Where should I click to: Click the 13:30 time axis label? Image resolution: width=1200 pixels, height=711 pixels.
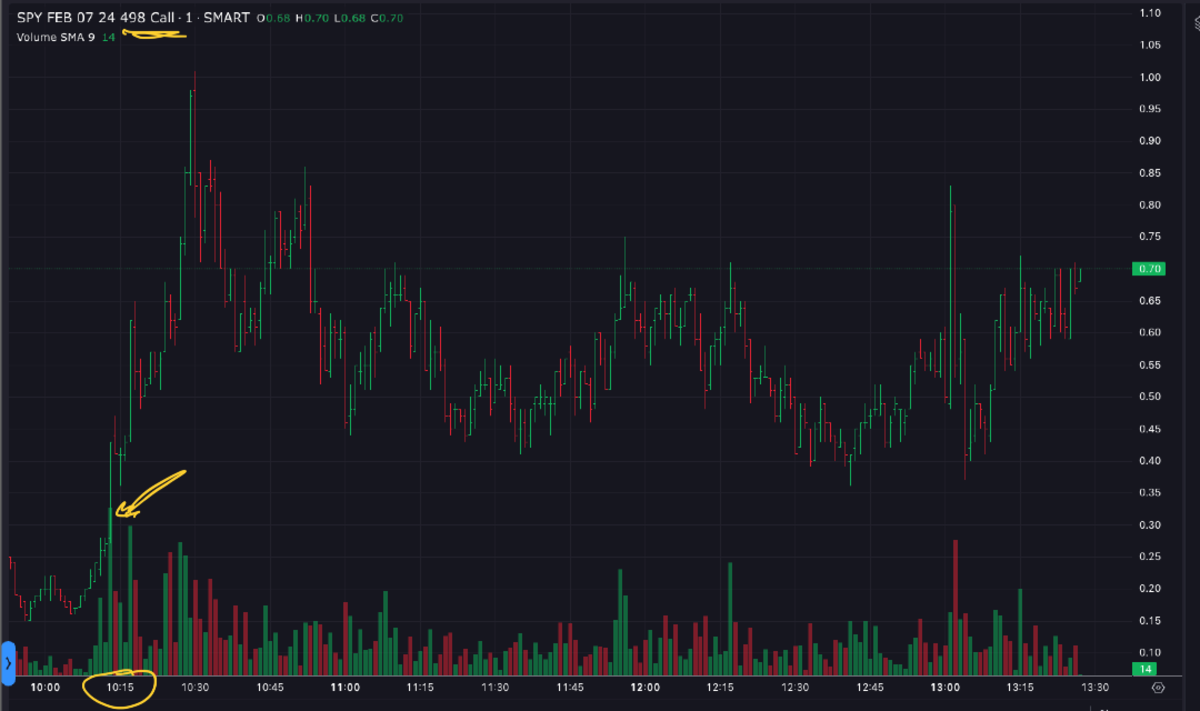pos(1095,688)
